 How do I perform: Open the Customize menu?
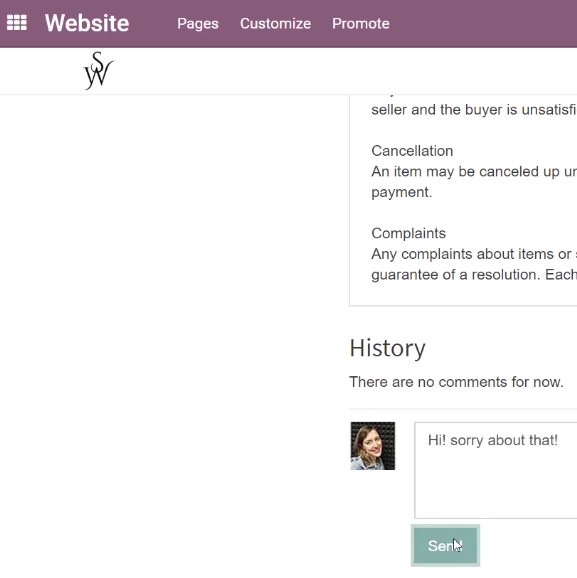click(275, 24)
